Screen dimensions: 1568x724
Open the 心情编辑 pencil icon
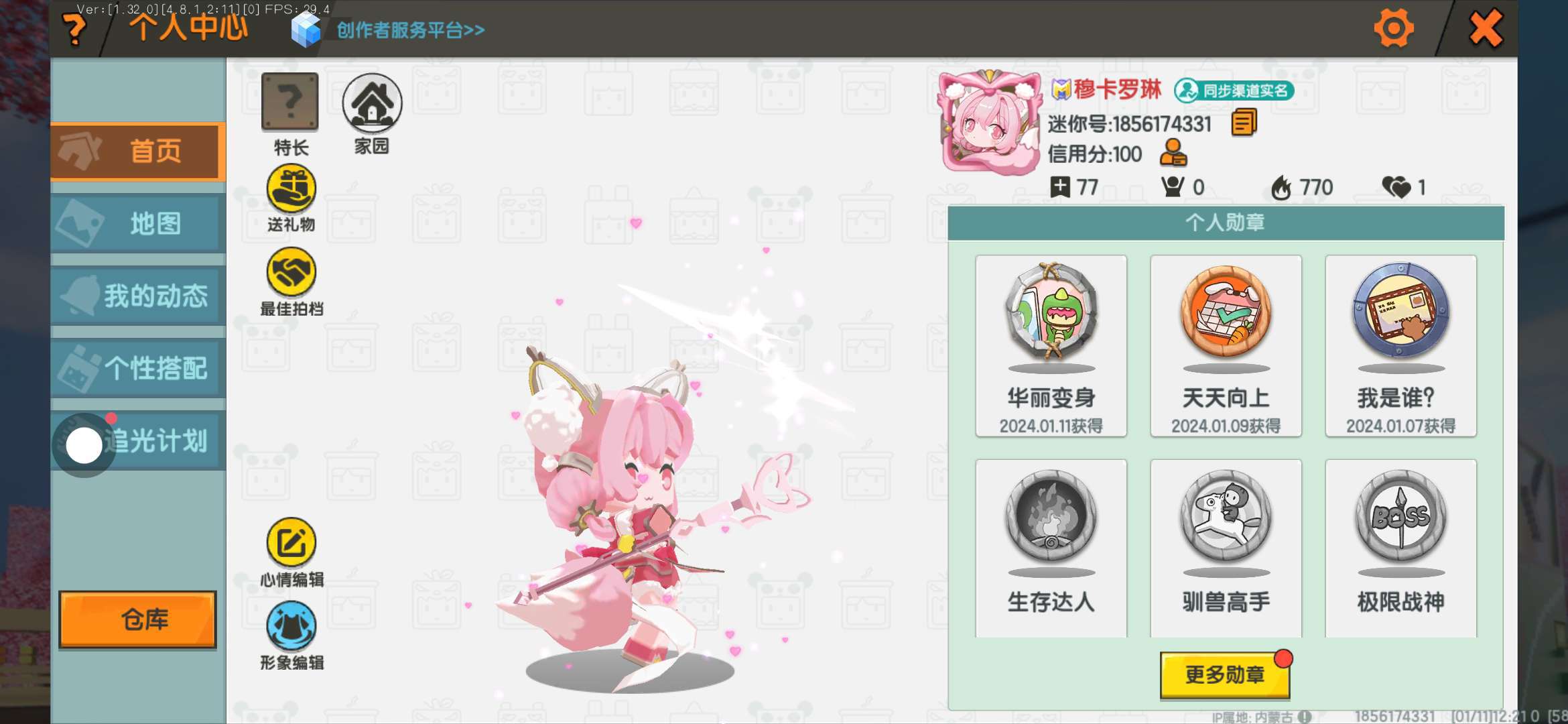click(x=291, y=542)
